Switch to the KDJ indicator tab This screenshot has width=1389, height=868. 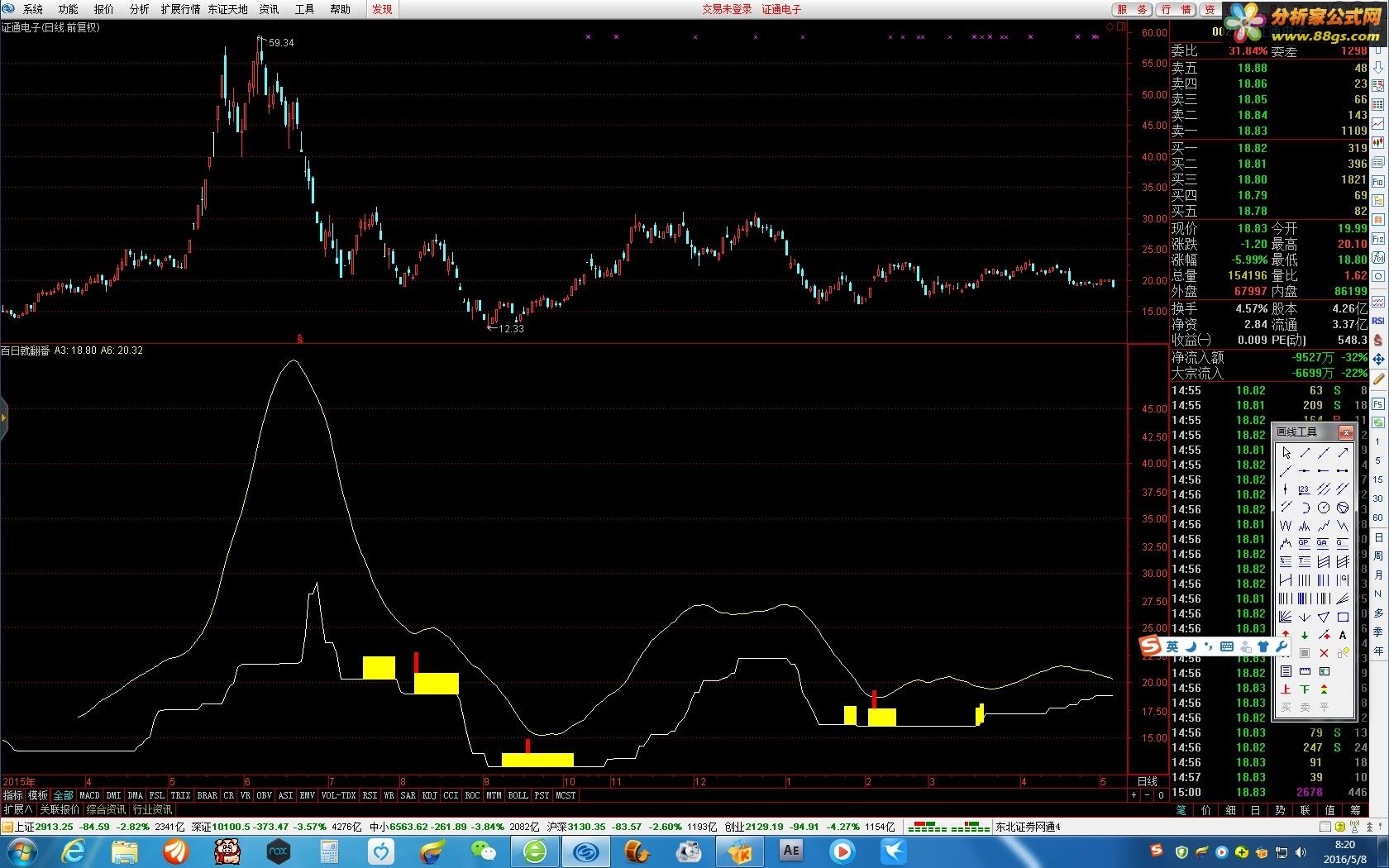[x=429, y=795]
